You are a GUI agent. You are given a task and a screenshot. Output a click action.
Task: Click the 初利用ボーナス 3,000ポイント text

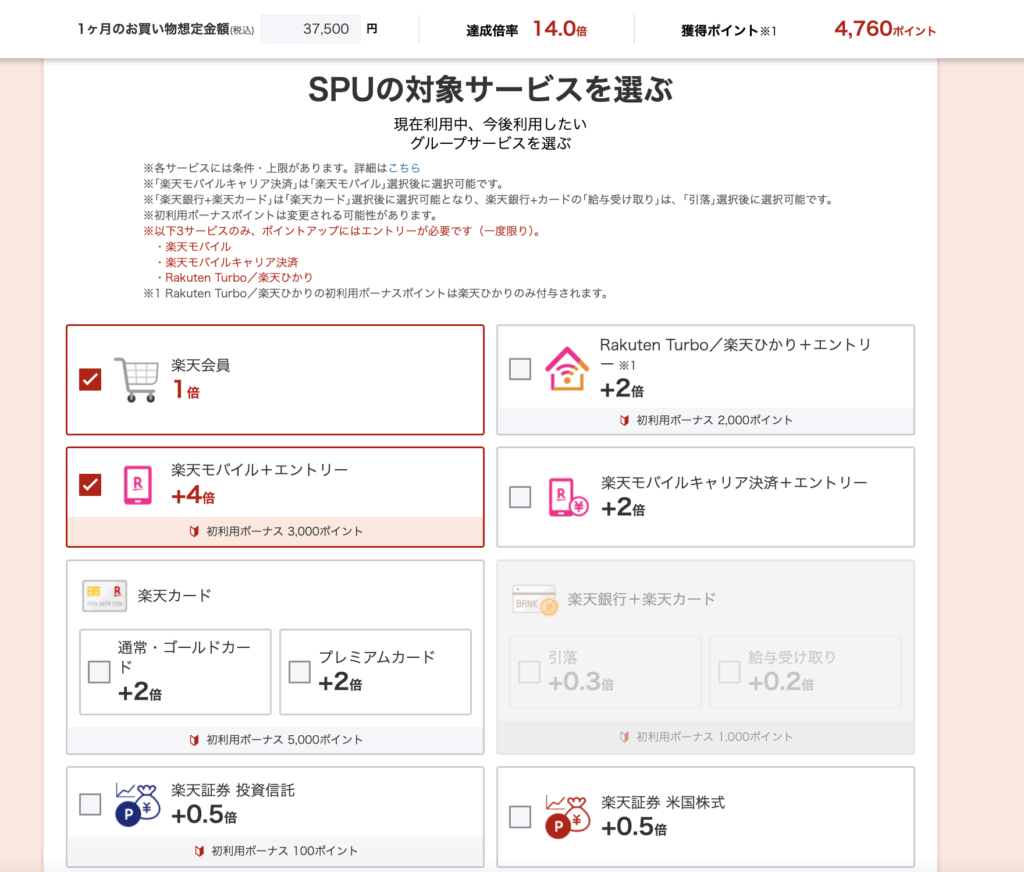[284, 532]
